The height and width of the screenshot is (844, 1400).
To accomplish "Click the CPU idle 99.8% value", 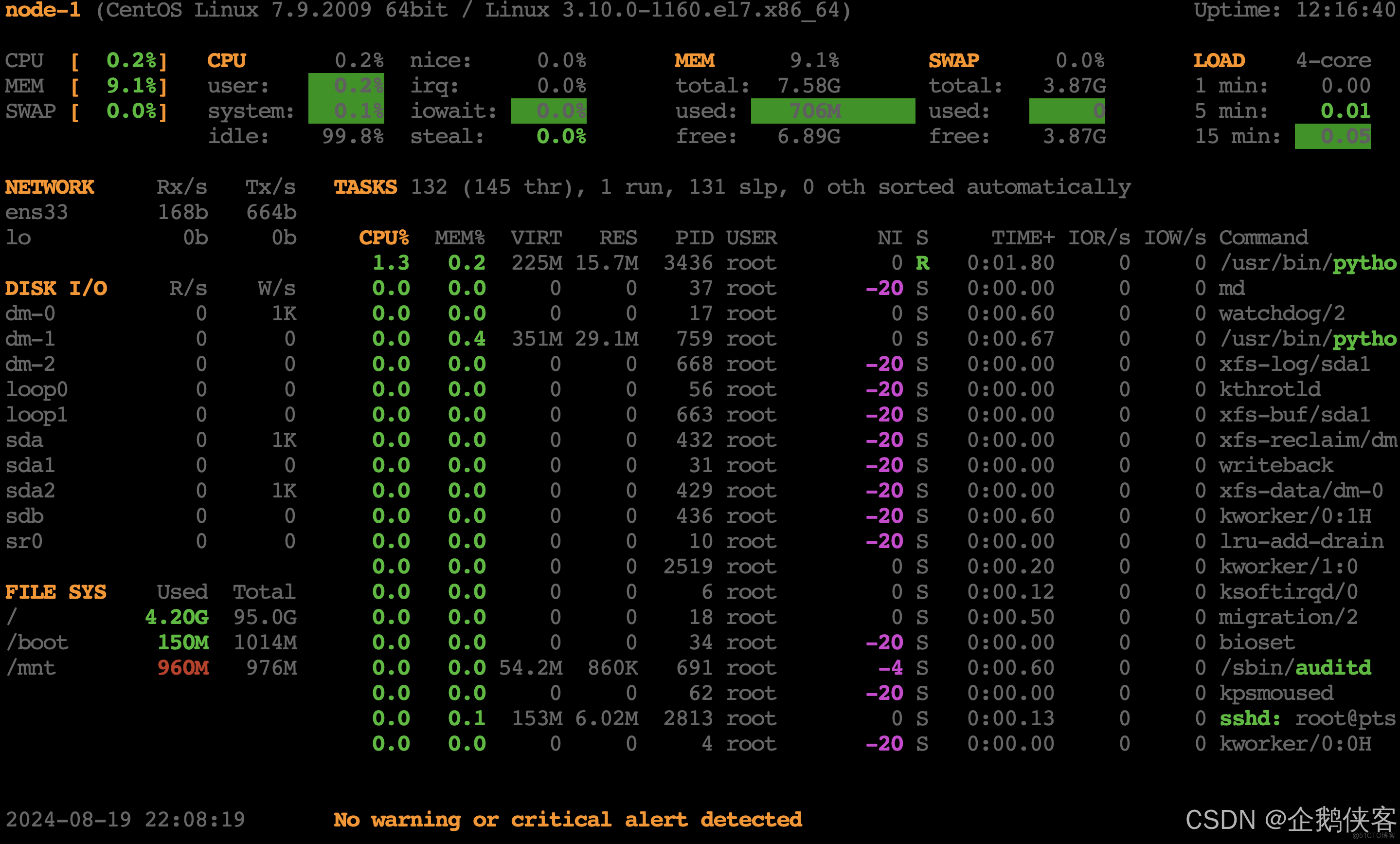I will 354,136.
